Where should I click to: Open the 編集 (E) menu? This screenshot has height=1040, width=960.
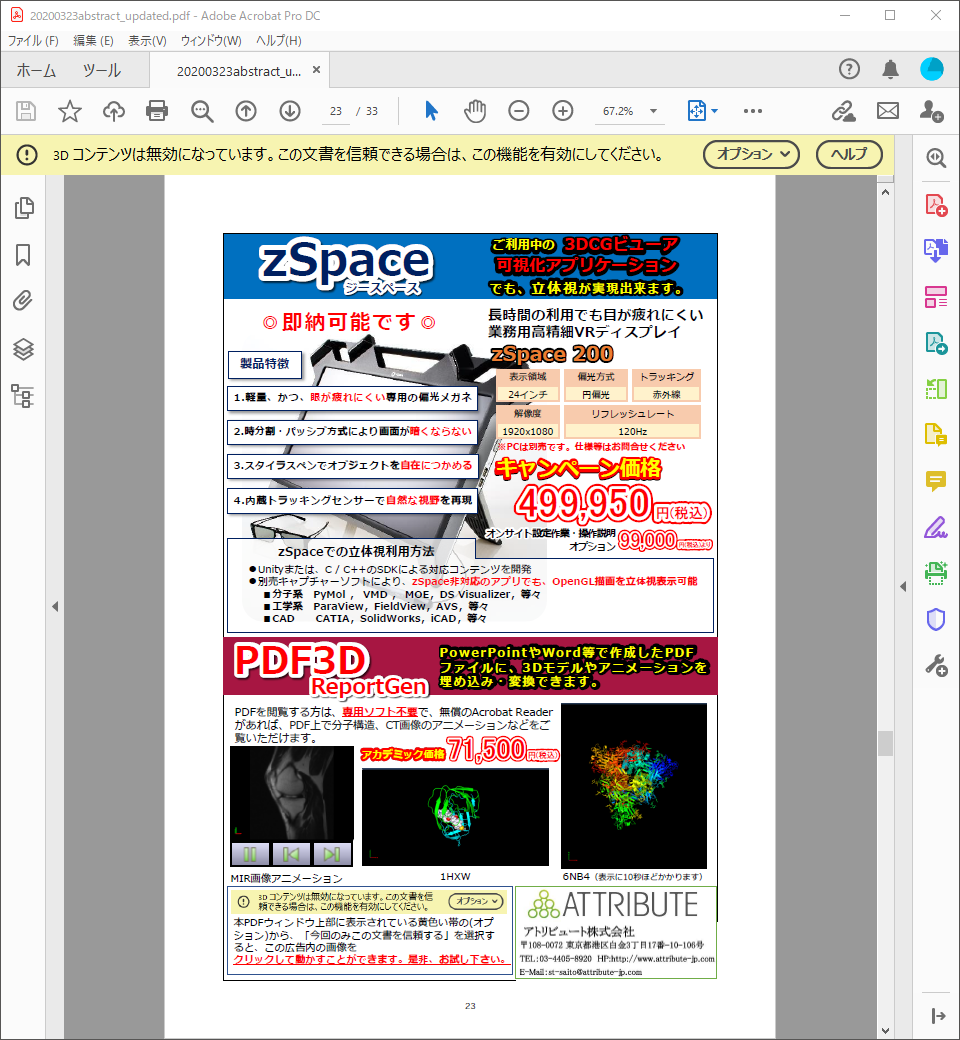93,40
